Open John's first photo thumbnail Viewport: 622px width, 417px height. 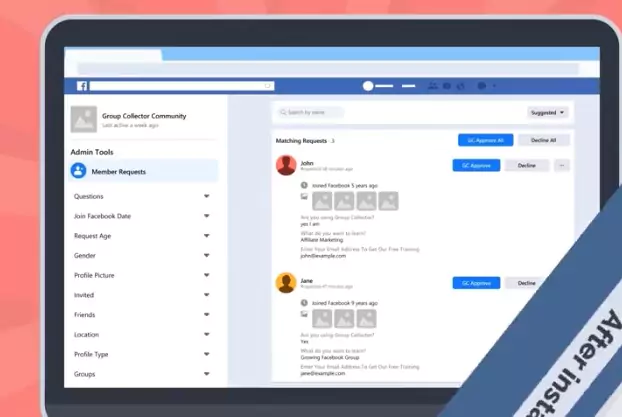322,201
